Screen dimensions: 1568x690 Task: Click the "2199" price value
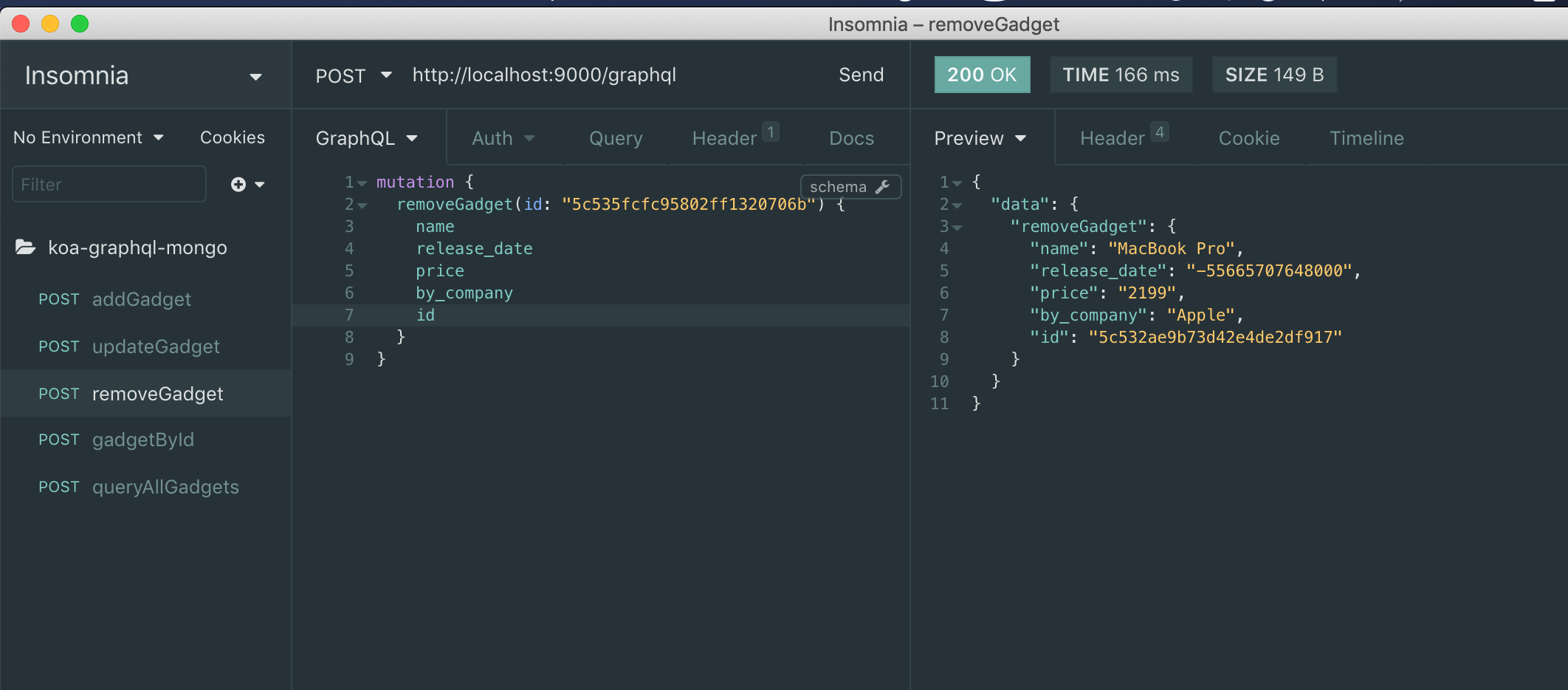pos(1146,293)
